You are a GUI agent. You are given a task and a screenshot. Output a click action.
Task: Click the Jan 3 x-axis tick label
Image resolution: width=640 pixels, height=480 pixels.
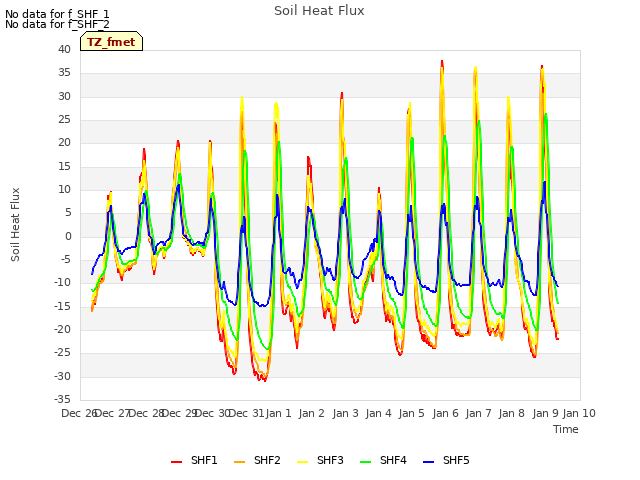(345, 413)
